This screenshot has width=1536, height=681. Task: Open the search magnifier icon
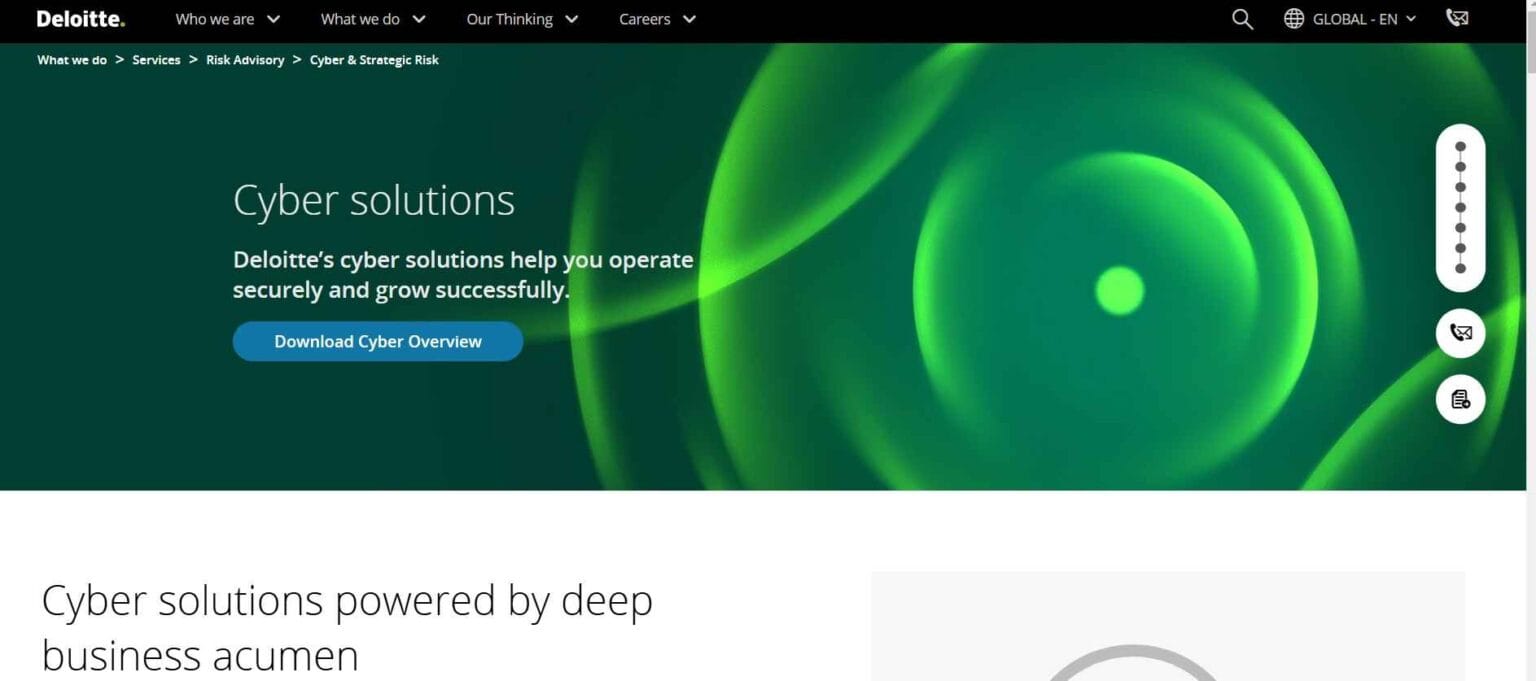pyautogui.click(x=1242, y=19)
